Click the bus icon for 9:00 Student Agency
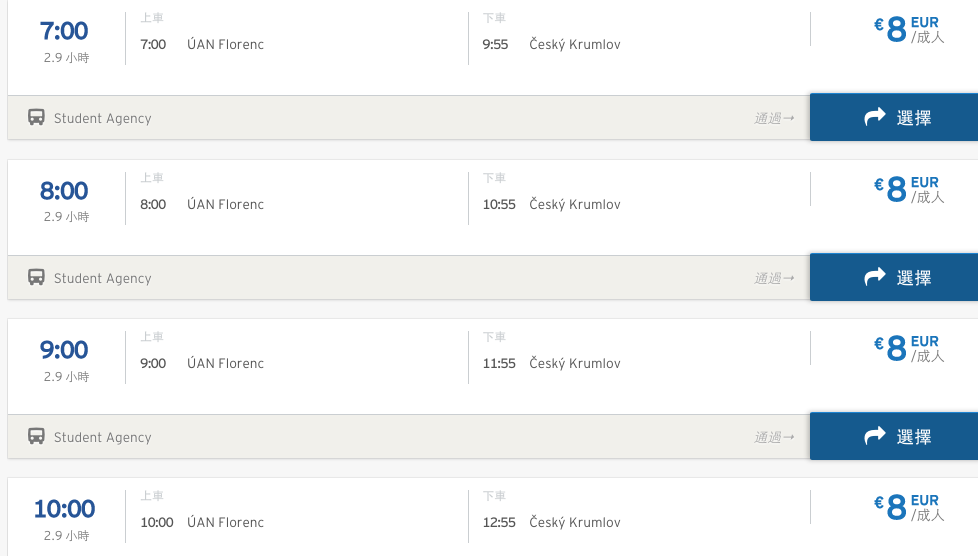Screen dimensions: 978x556 [x=36, y=436]
